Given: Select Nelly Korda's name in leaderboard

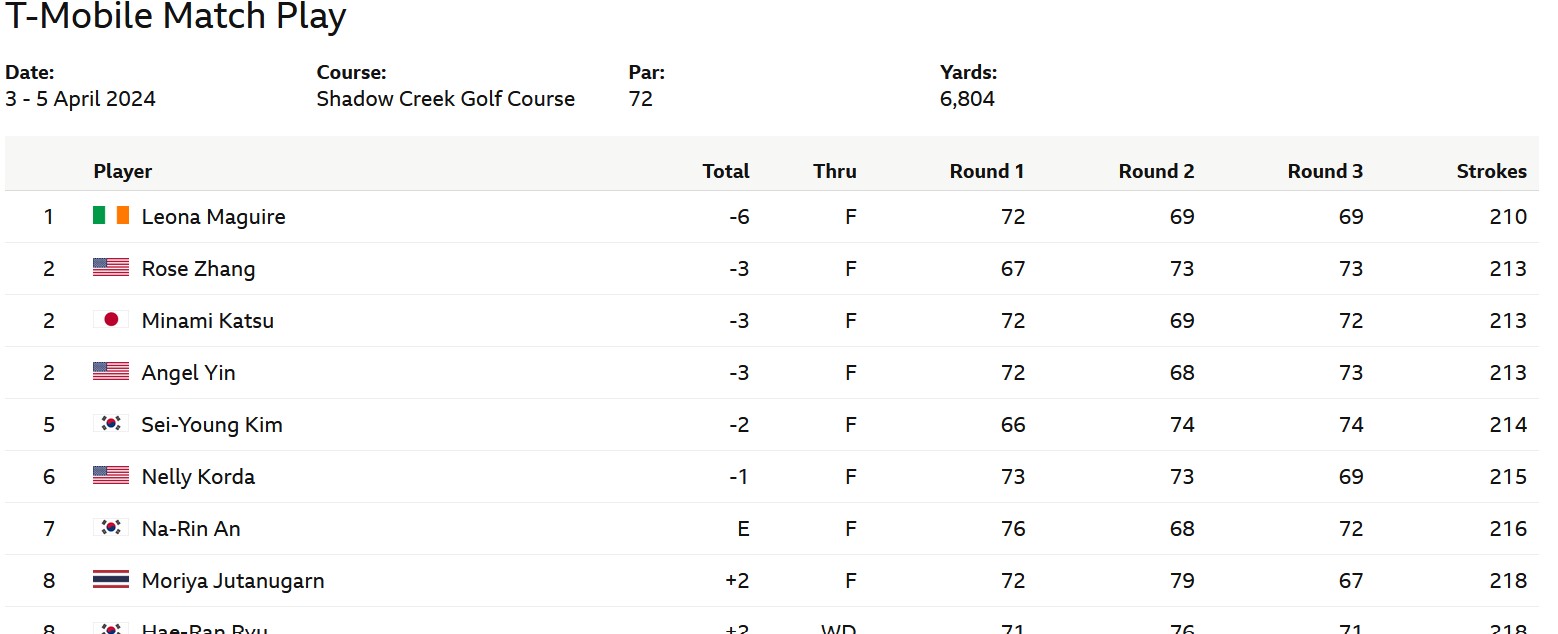Looking at the screenshot, I should 198,477.
